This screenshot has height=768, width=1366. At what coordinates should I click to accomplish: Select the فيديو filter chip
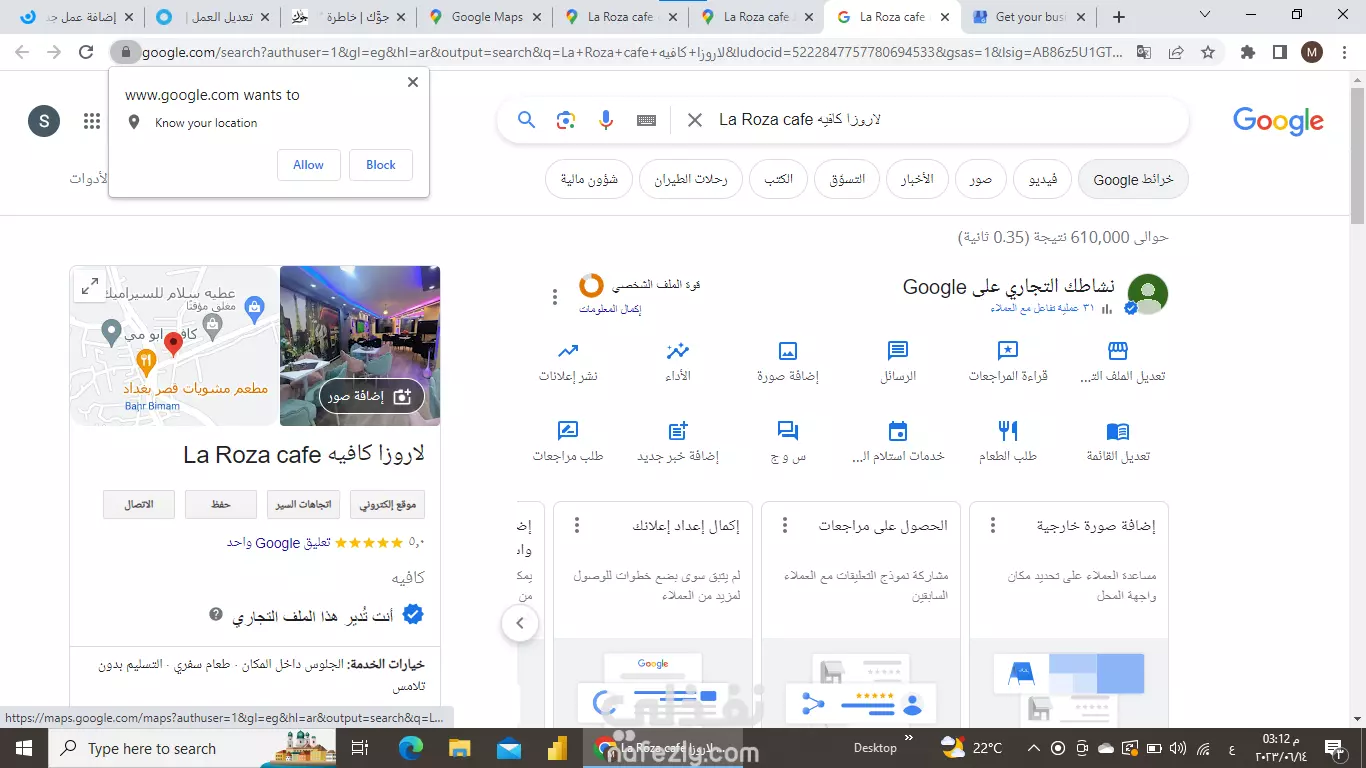(x=1043, y=180)
